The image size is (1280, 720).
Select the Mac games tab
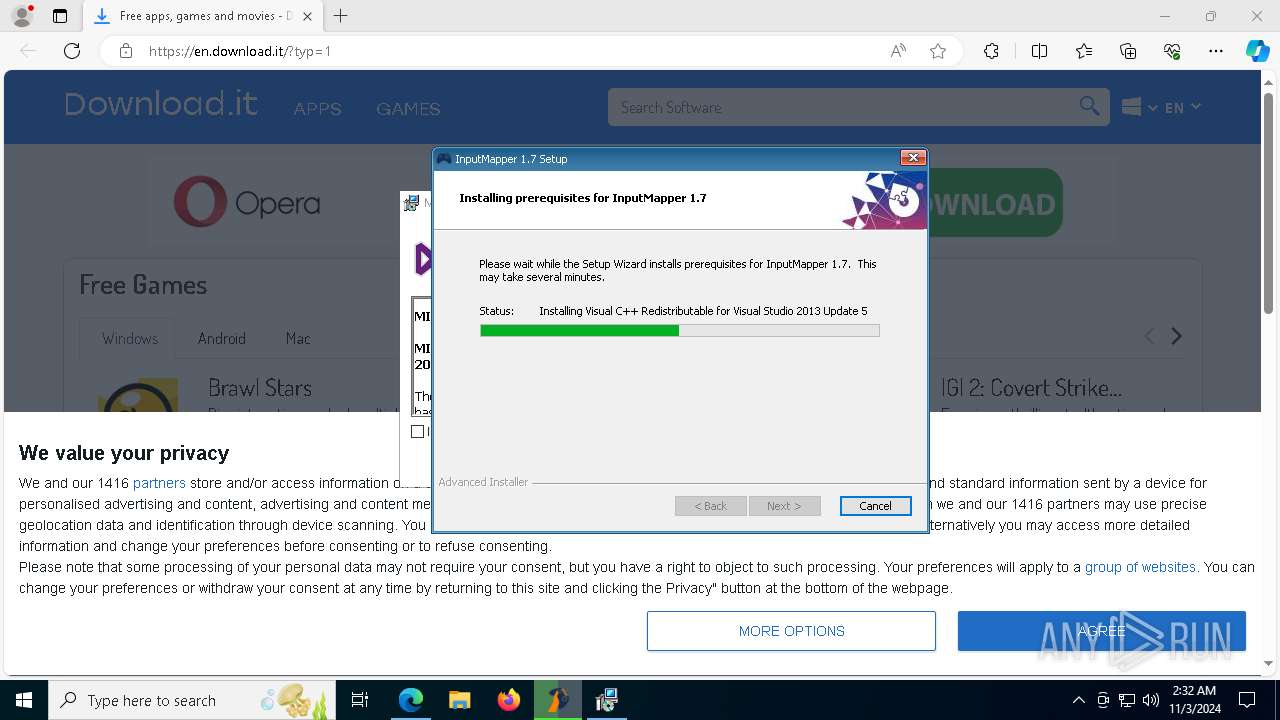(298, 338)
